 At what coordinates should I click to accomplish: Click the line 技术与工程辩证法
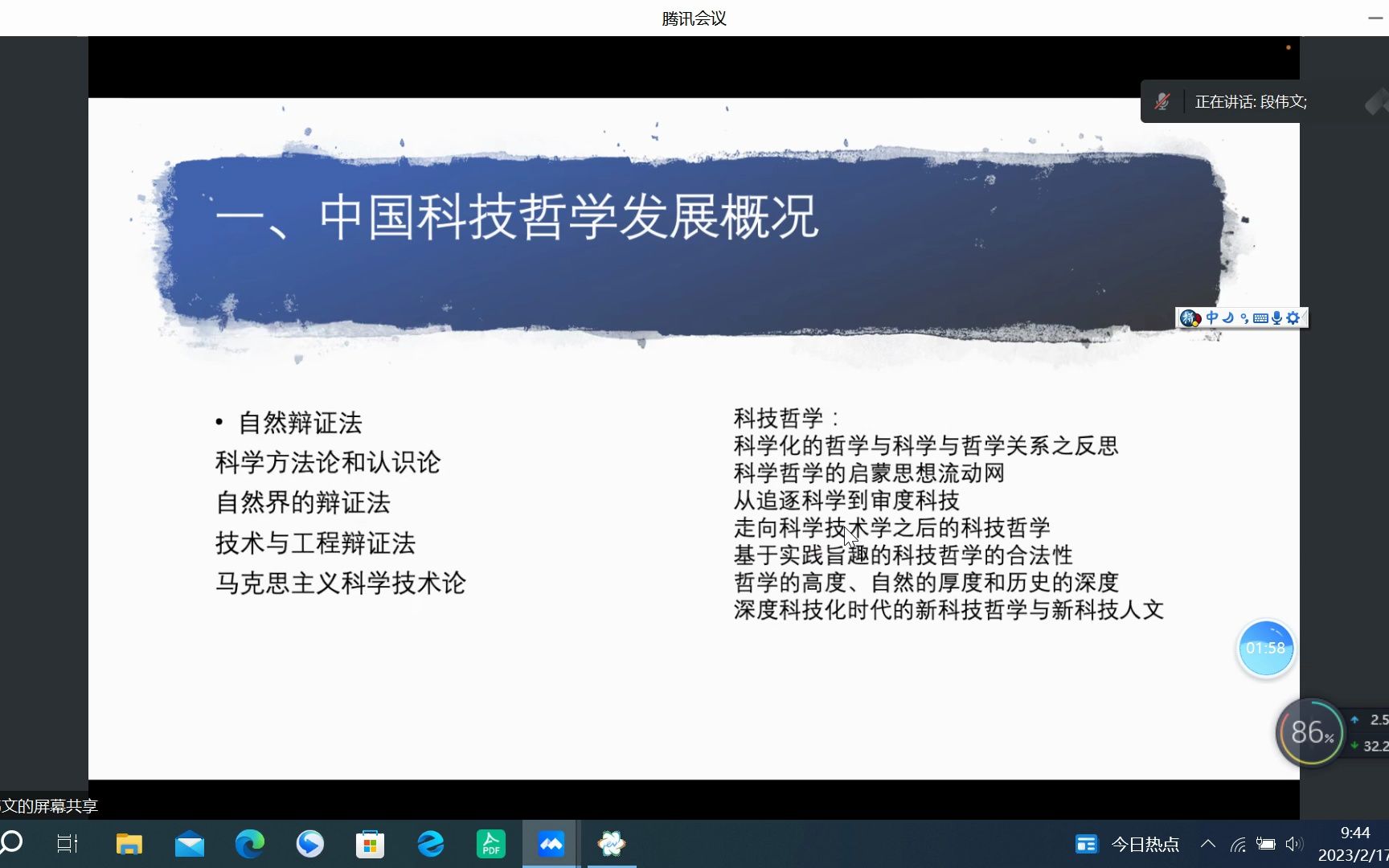tap(315, 542)
